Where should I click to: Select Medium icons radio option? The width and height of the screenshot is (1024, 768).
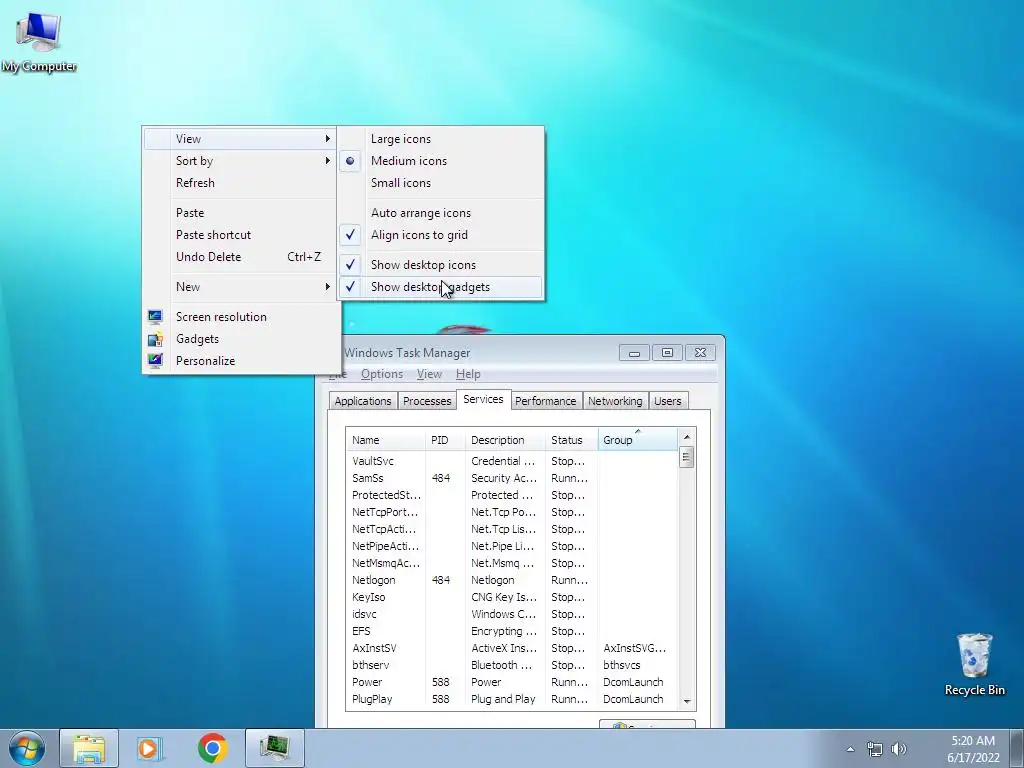coord(441,161)
